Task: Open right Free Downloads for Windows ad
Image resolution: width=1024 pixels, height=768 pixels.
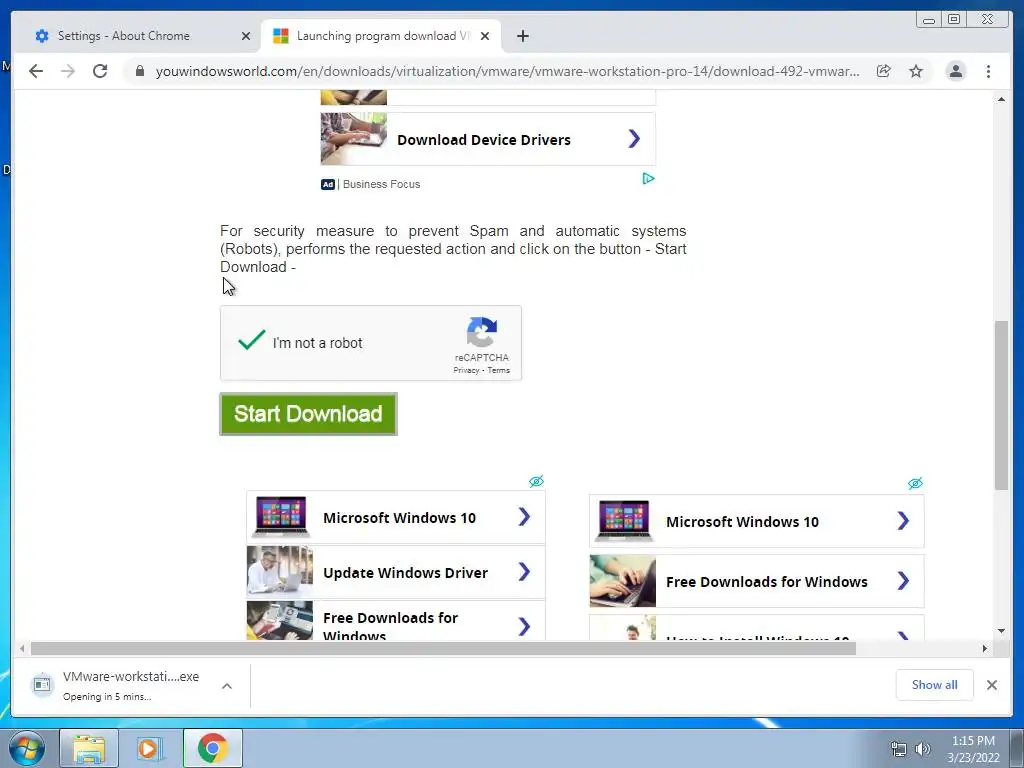Action: [756, 581]
